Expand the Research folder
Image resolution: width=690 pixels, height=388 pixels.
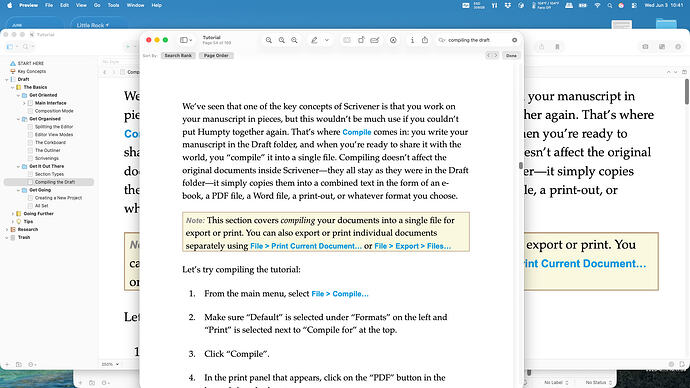7,230
